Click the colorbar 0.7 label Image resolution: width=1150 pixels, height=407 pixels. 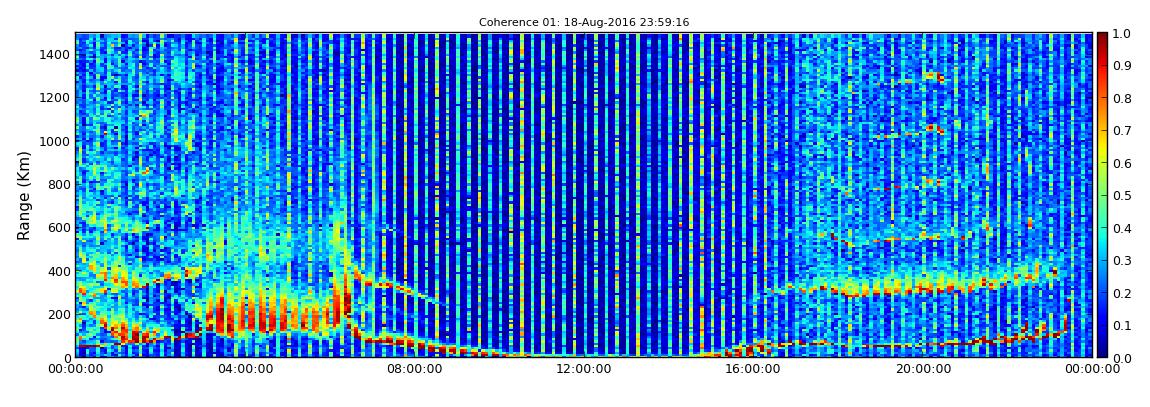click(x=1124, y=131)
